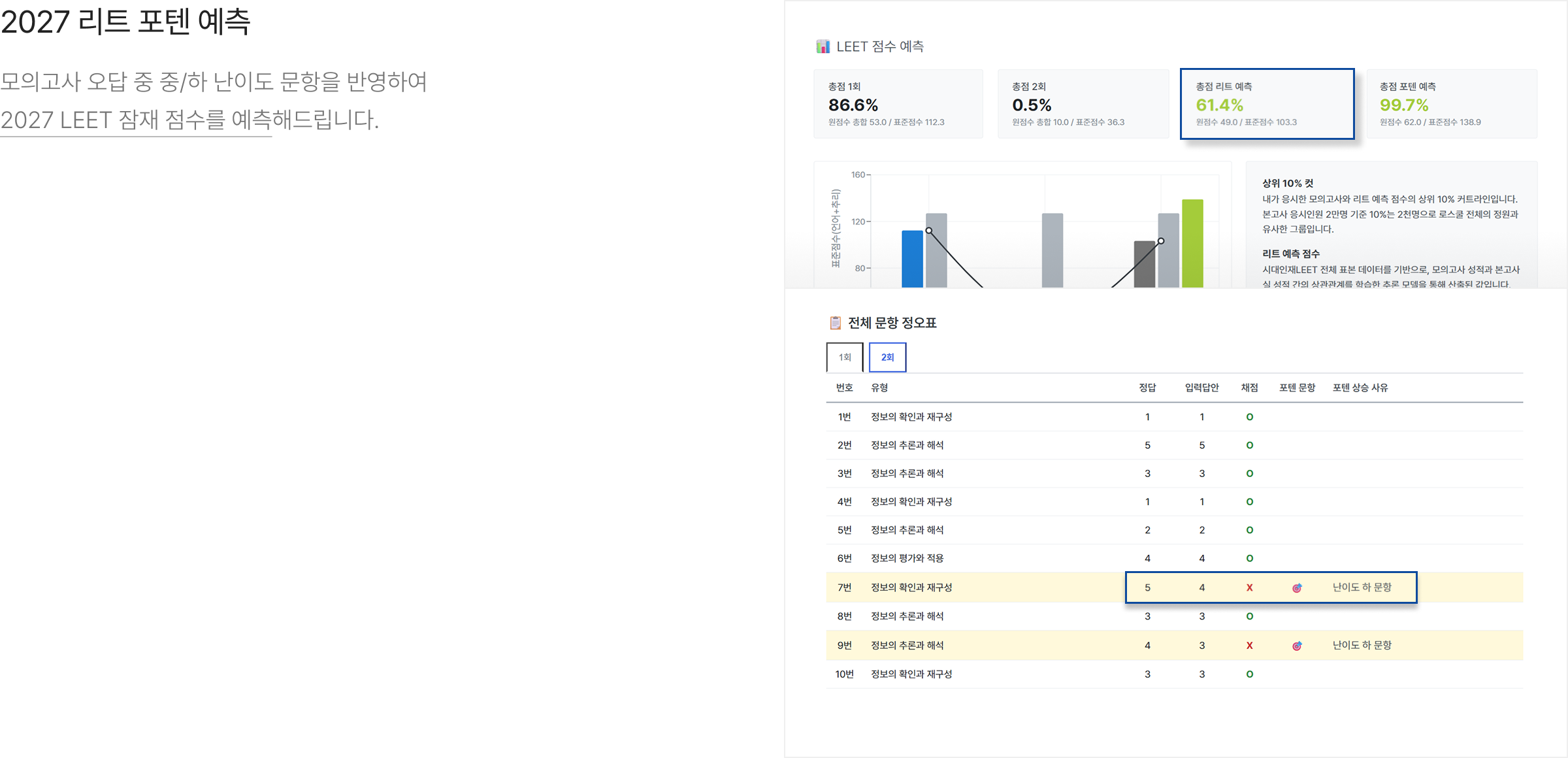Image resolution: width=1568 pixels, height=758 pixels.
Task: Click the target icon in row 7번
Action: 1297,588
